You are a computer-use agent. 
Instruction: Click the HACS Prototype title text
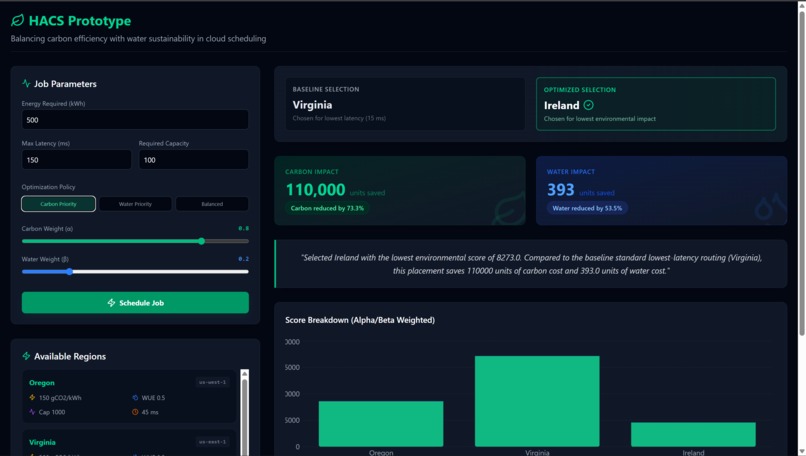pyautogui.click(x=80, y=21)
